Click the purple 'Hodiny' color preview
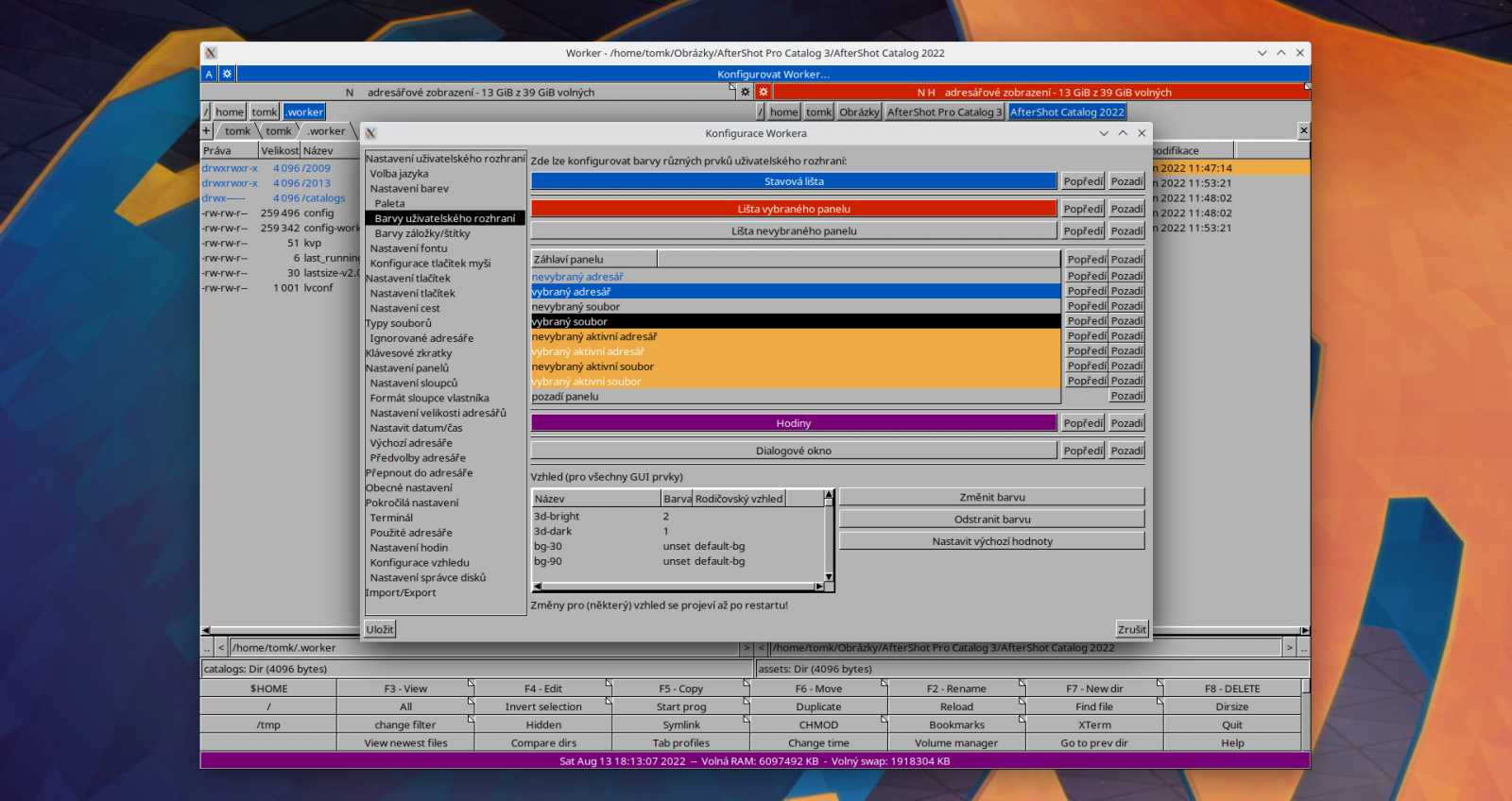Screen dimensions: 1512x801 tap(794, 423)
